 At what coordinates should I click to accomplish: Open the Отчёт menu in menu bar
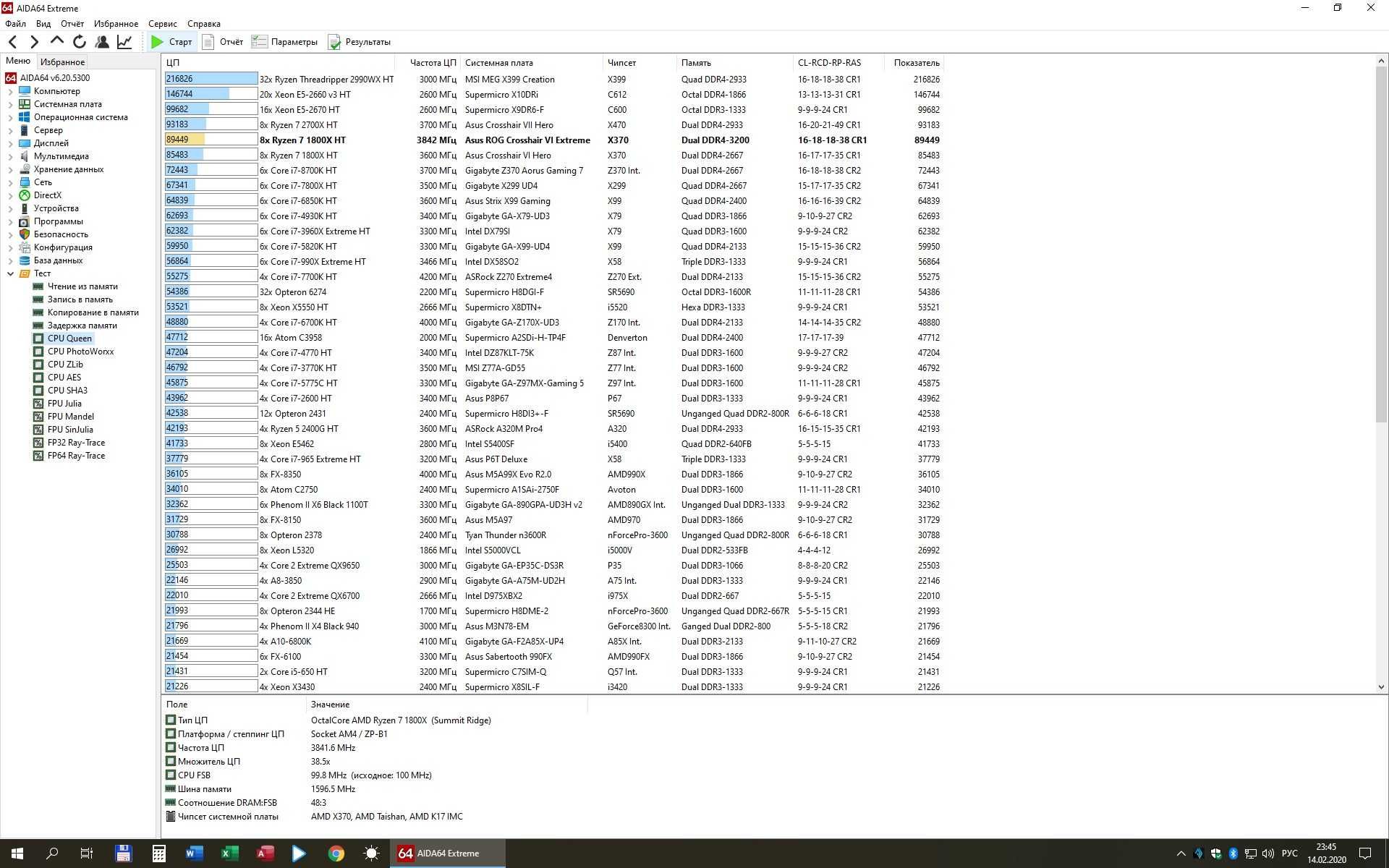[72, 24]
